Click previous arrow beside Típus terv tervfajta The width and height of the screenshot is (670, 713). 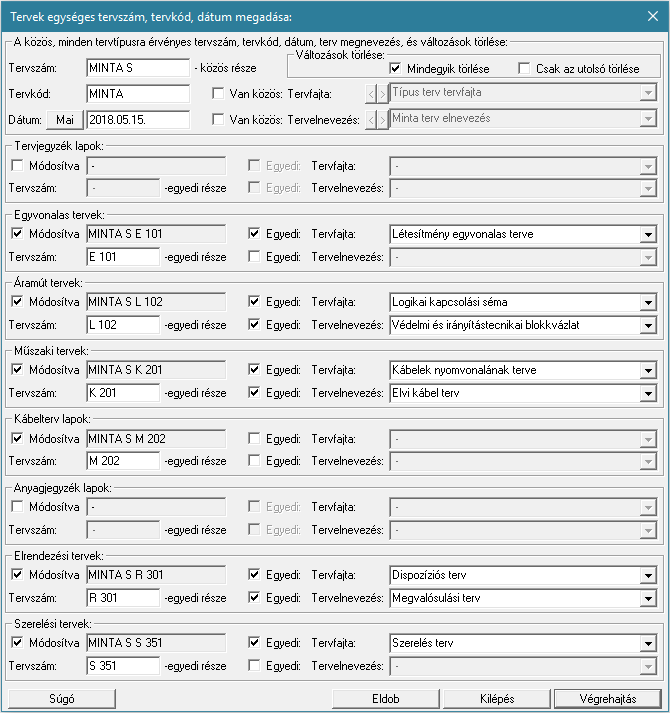tap(371, 94)
